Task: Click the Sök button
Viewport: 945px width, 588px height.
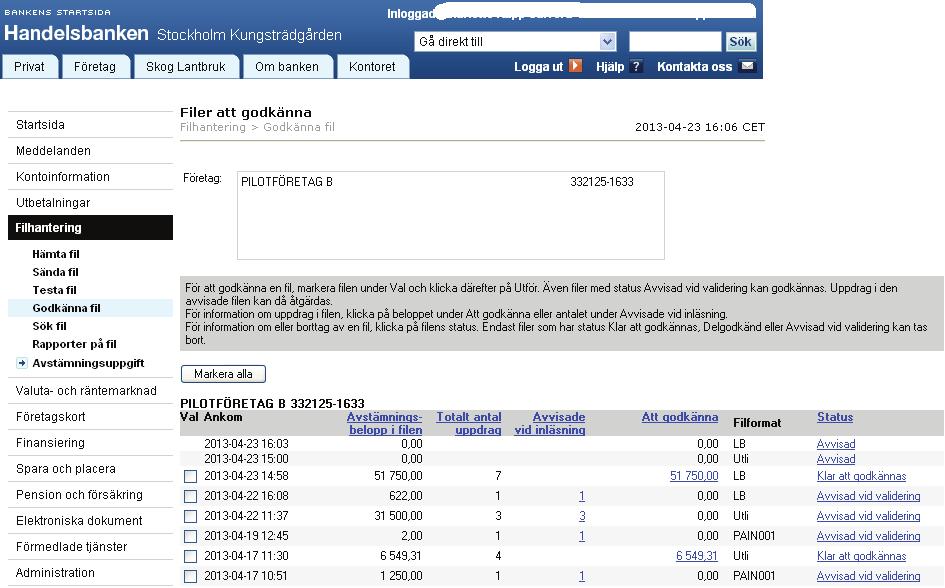Action: click(x=740, y=42)
